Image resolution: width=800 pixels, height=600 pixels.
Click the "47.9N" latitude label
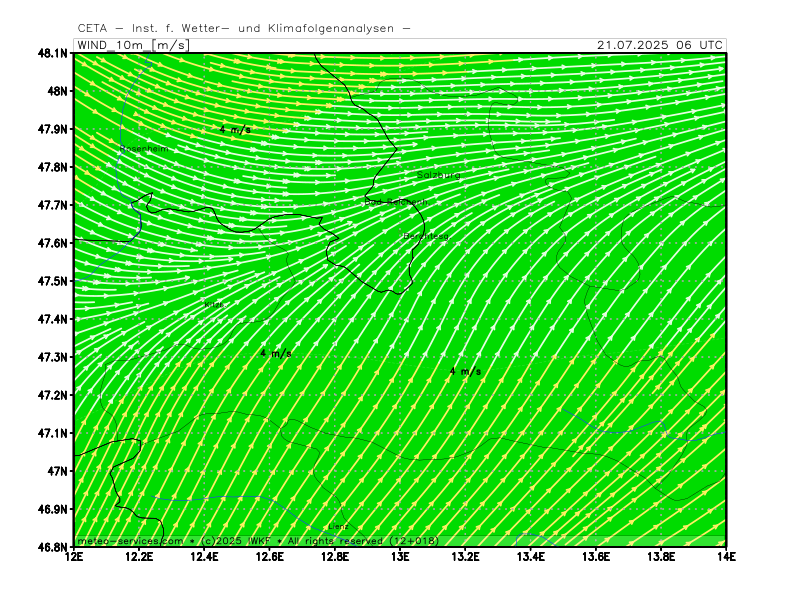click(x=53, y=129)
